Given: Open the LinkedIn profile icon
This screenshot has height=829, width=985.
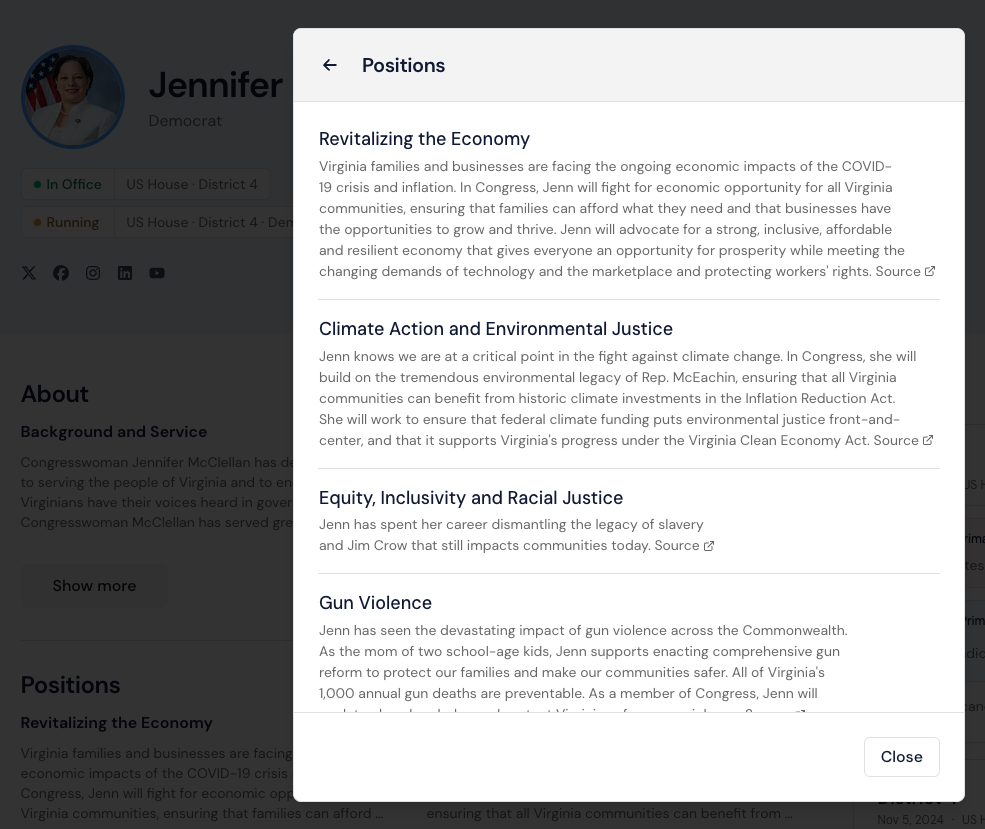Looking at the screenshot, I should (125, 273).
